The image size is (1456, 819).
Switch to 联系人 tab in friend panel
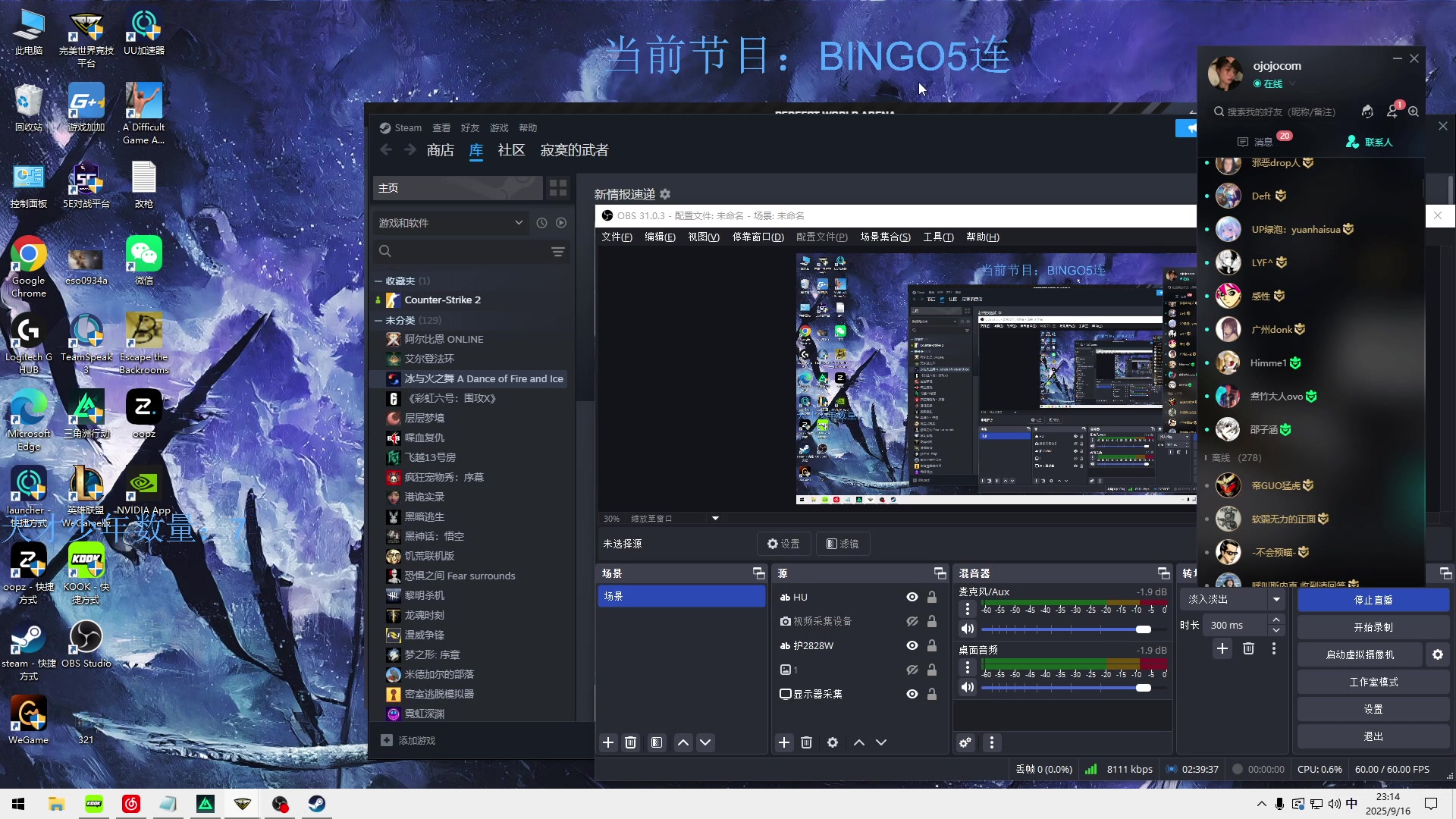tap(1370, 142)
